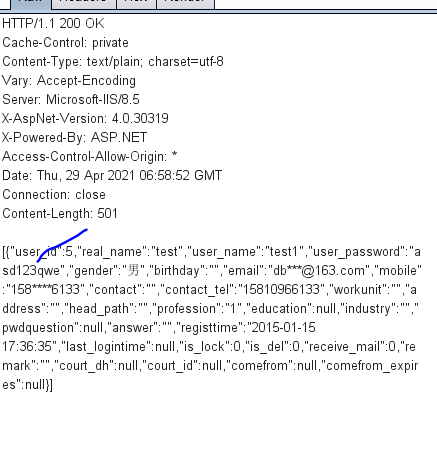
Task: Click the Access-Control-Allow-Origin header line
Action: 89,157
